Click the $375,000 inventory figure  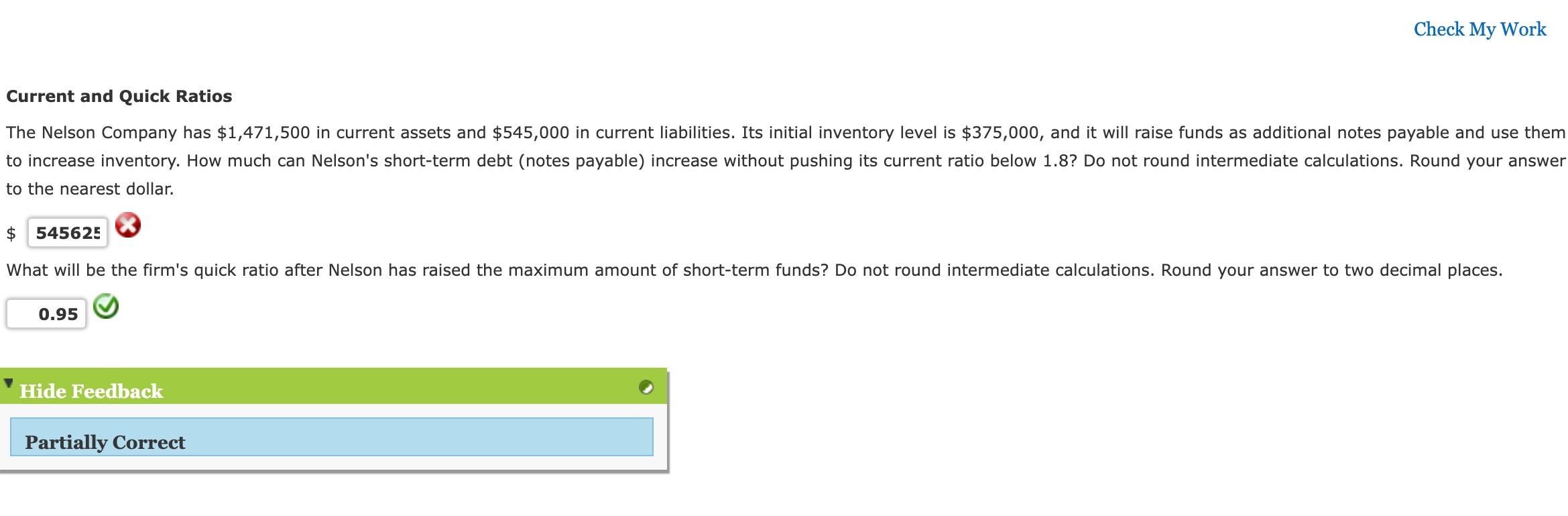[1001, 133]
